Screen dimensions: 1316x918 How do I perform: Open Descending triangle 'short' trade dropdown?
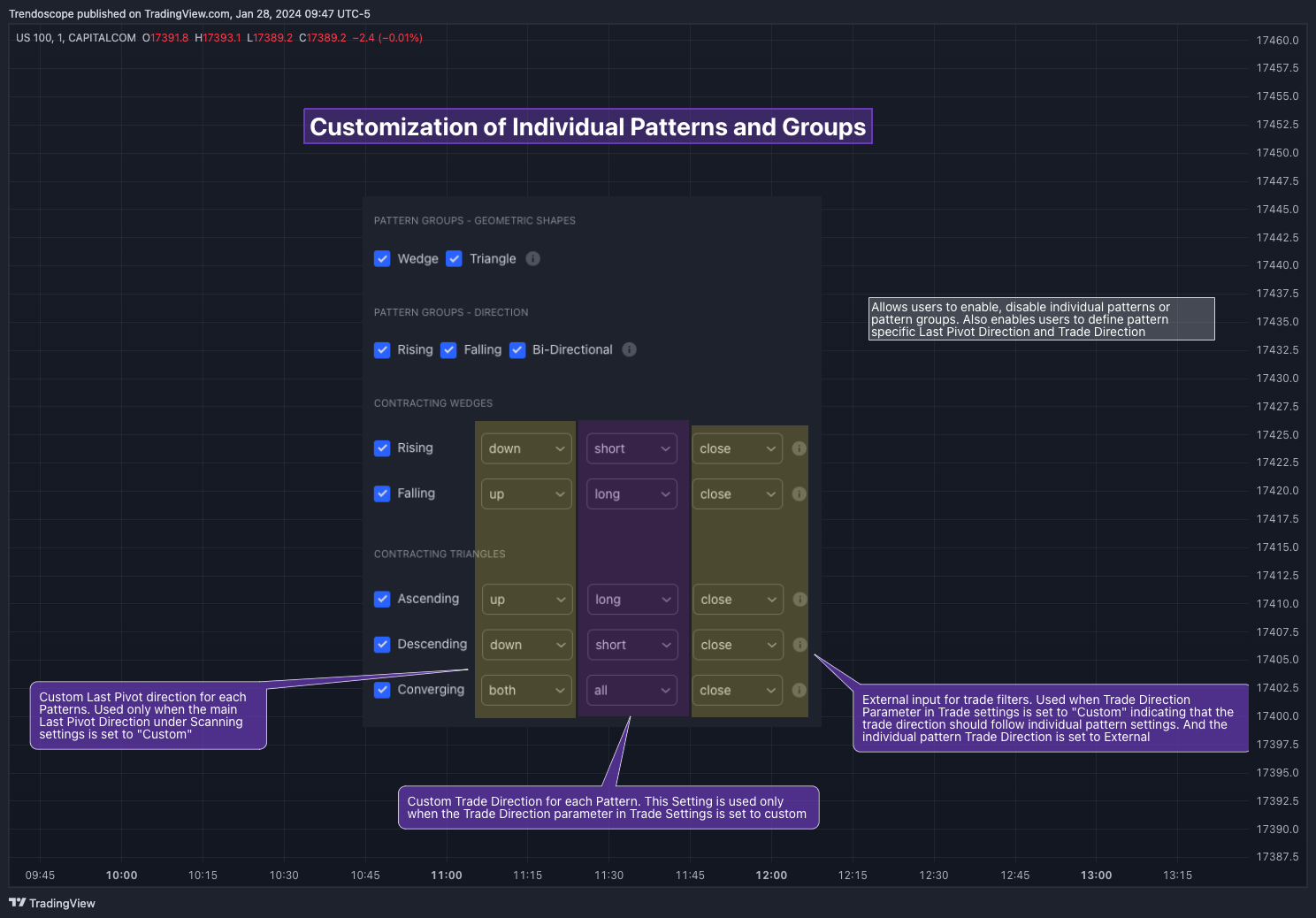(x=632, y=645)
